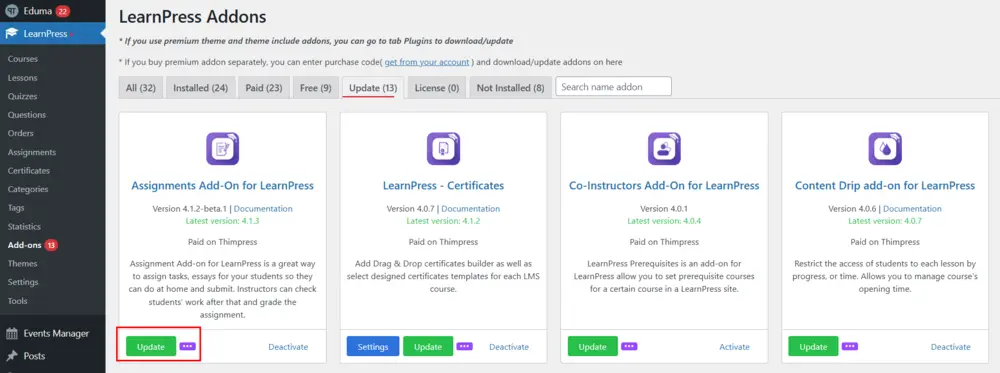Switch to the Not Installed (8) tab

[x=510, y=88]
